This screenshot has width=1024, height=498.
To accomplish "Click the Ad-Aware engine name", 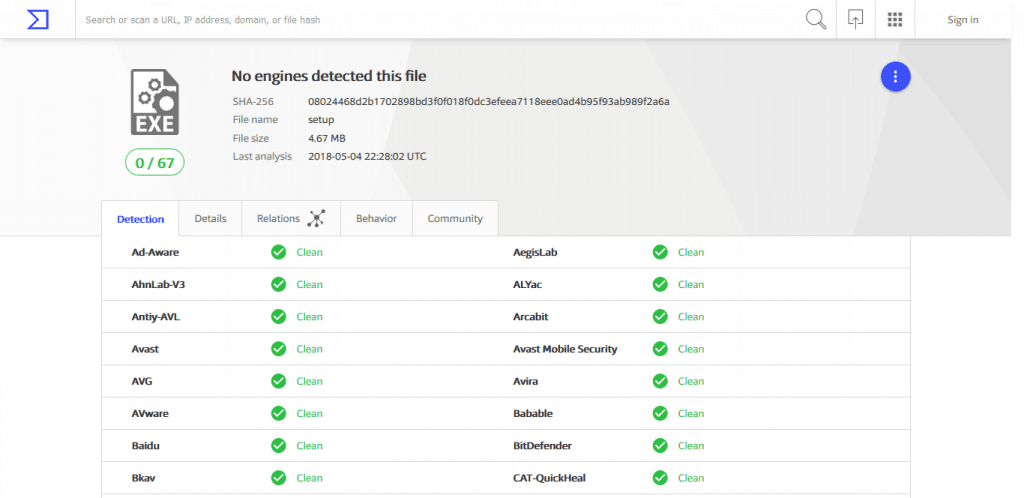I will tap(155, 252).
